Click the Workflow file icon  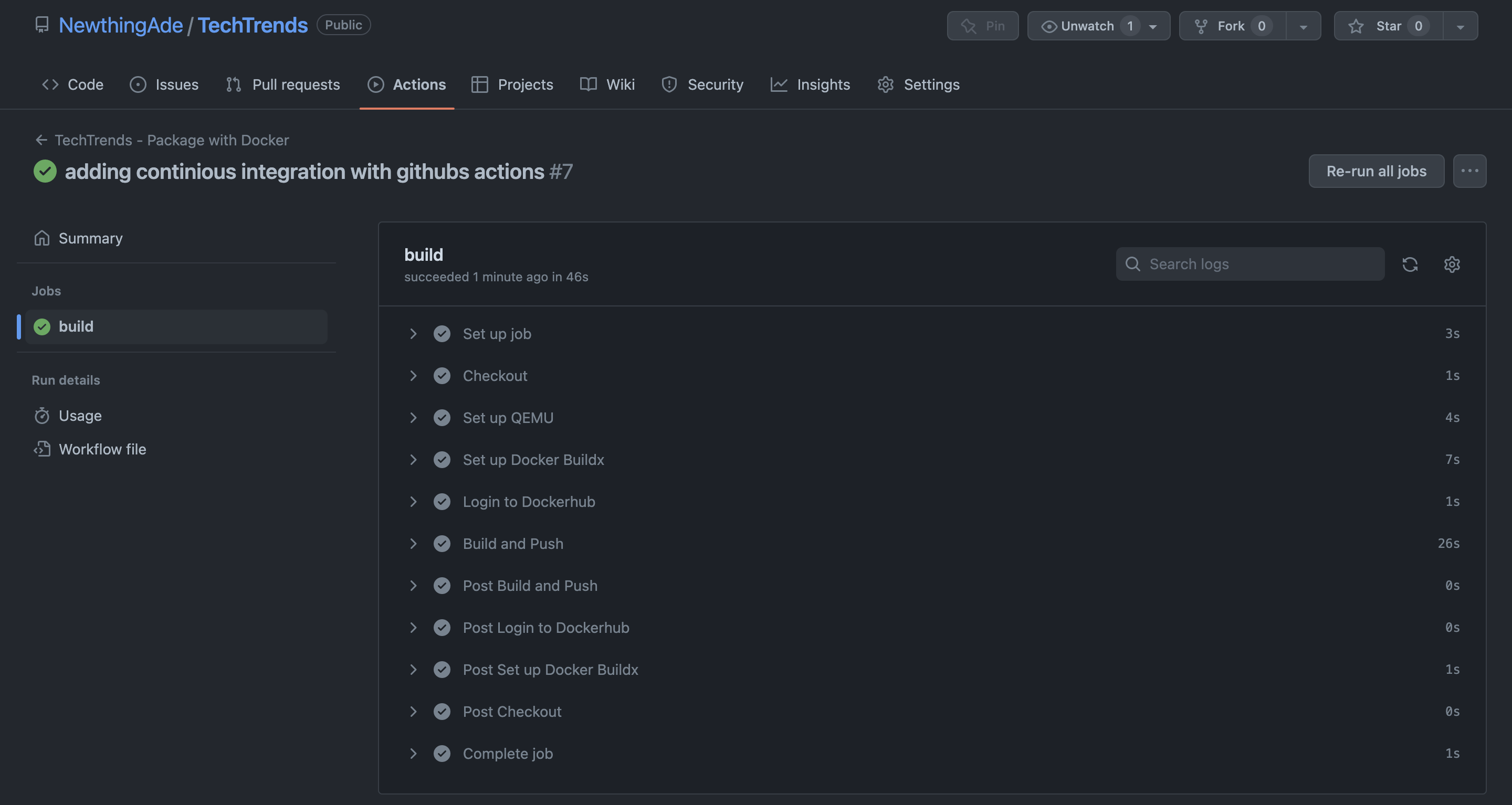pyautogui.click(x=41, y=449)
